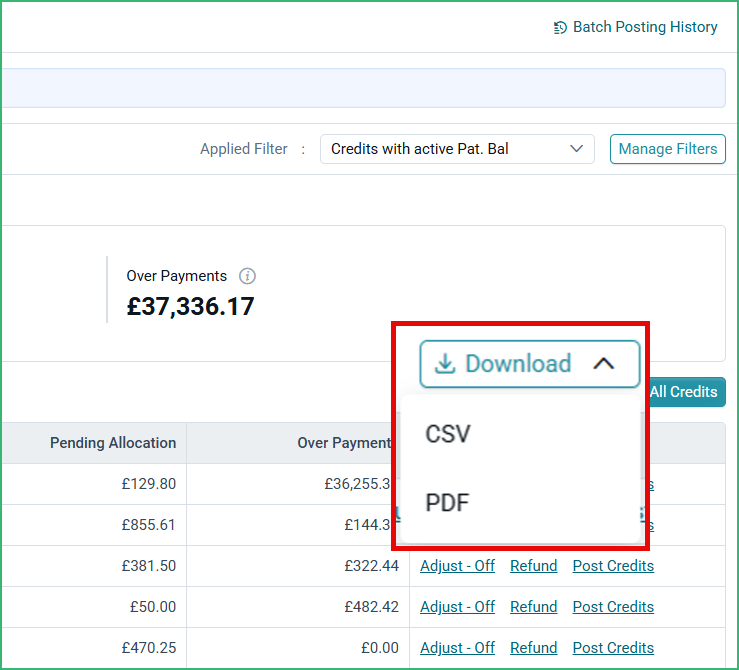739x670 pixels.
Task: Open Batch Posting History link
Action: pyautogui.click(x=635, y=27)
